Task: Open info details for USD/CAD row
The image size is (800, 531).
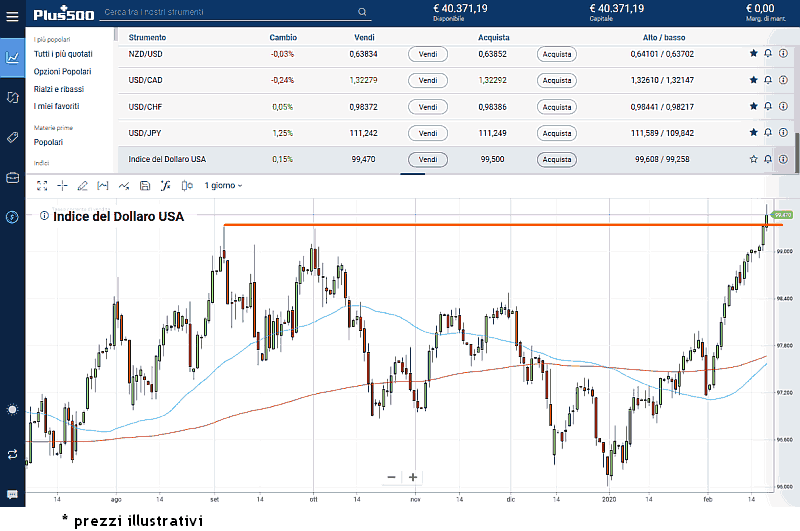Action: 783,80
